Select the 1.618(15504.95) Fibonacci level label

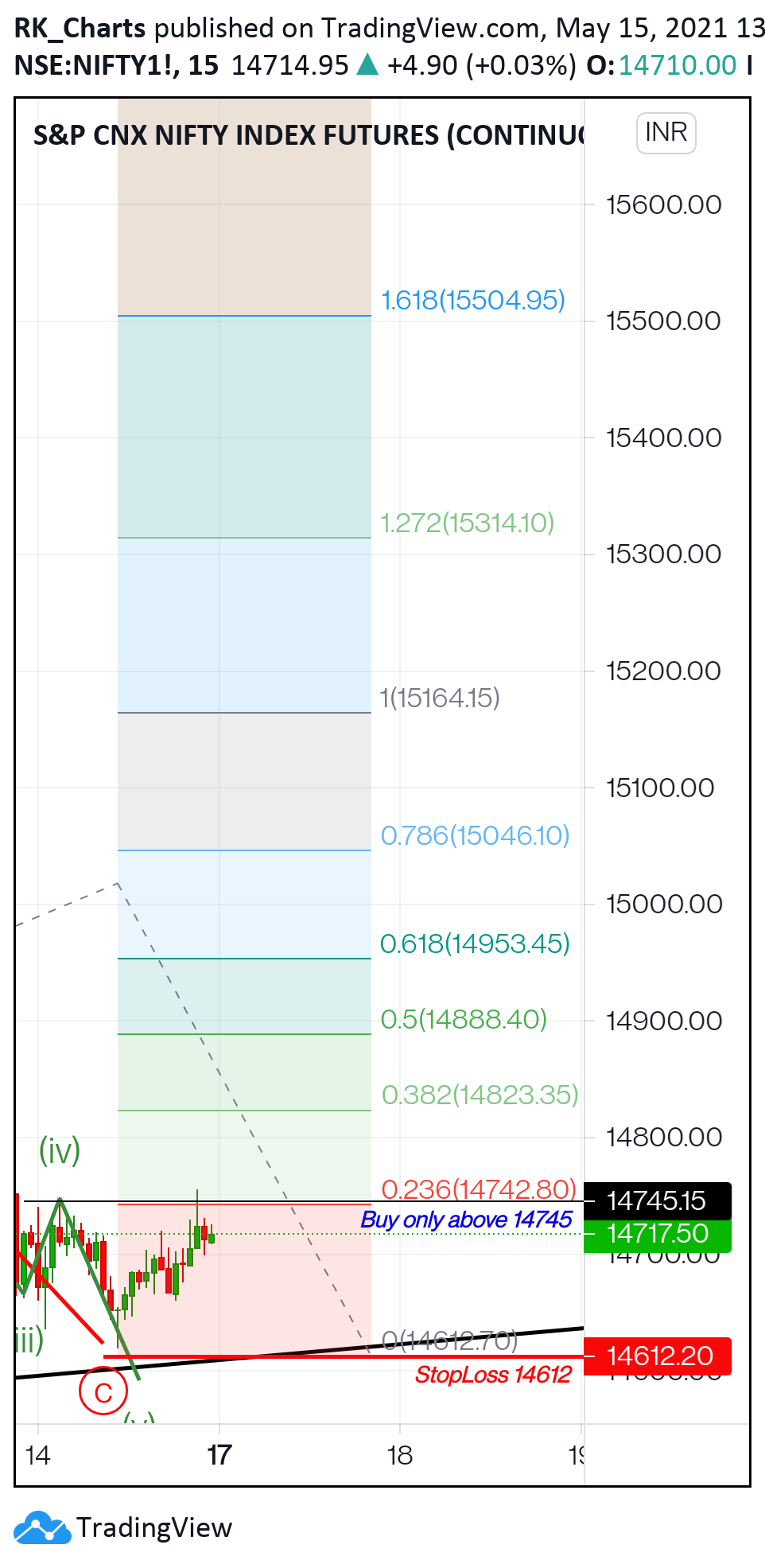(x=473, y=301)
